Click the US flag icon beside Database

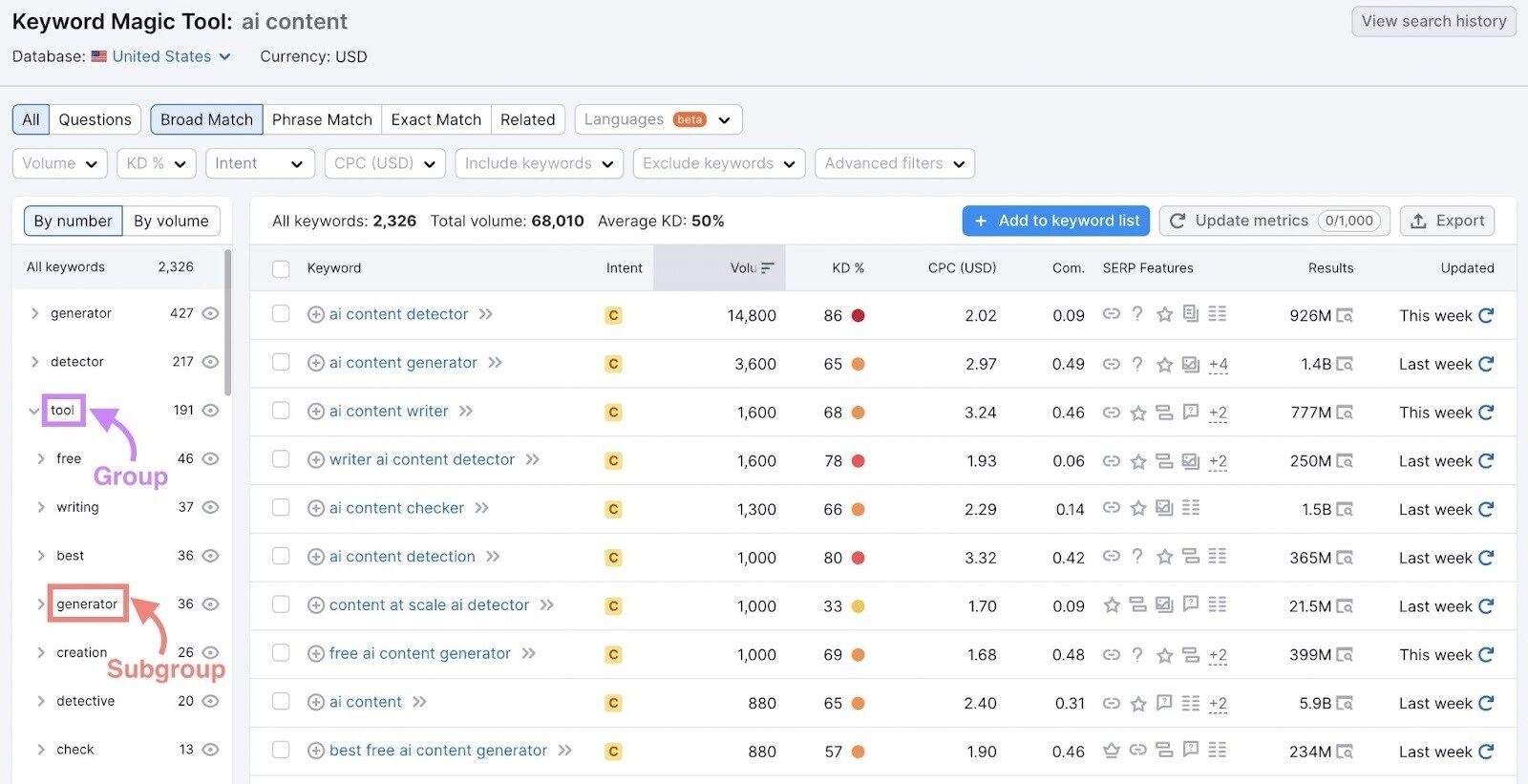pyautogui.click(x=99, y=56)
